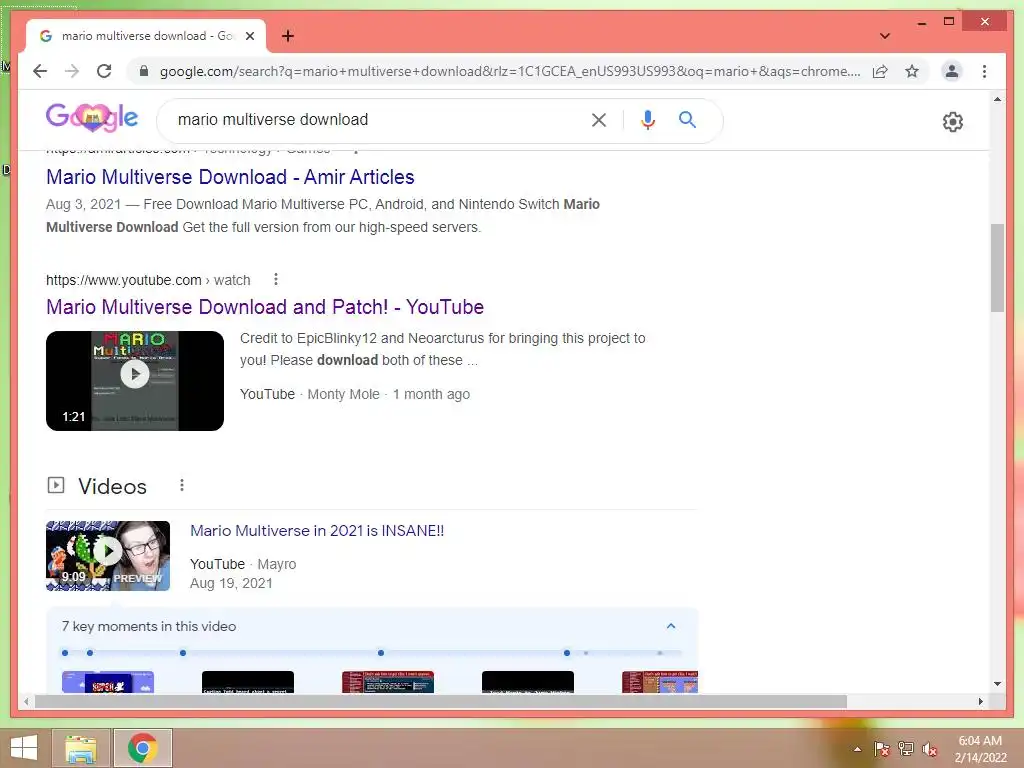Jump to the first key moment dot
Screen dimensions: 1024x768
point(65,653)
